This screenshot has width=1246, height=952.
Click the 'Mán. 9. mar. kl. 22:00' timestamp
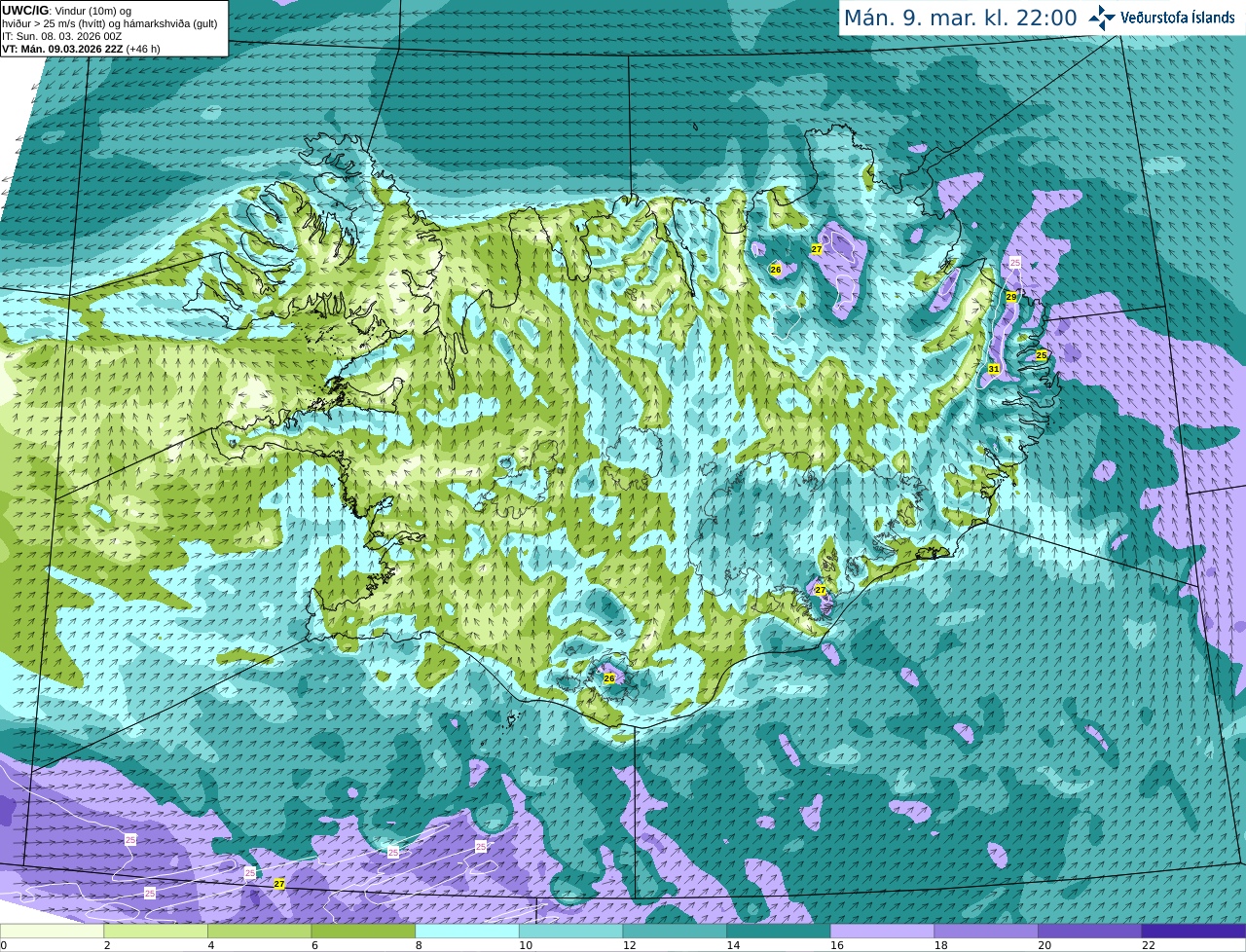[x=960, y=18]
